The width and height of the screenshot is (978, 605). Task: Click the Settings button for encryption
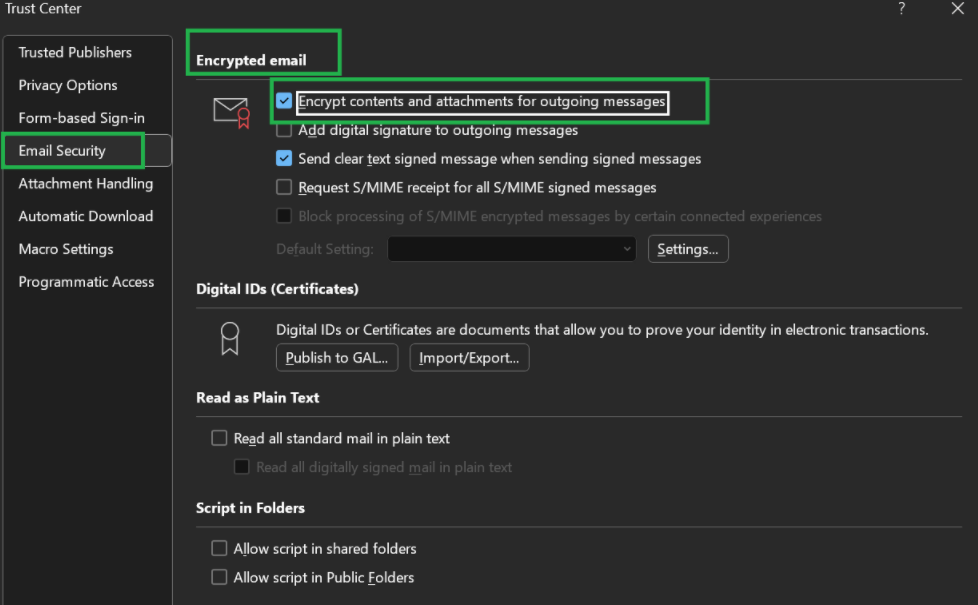[x=688, y=248]
